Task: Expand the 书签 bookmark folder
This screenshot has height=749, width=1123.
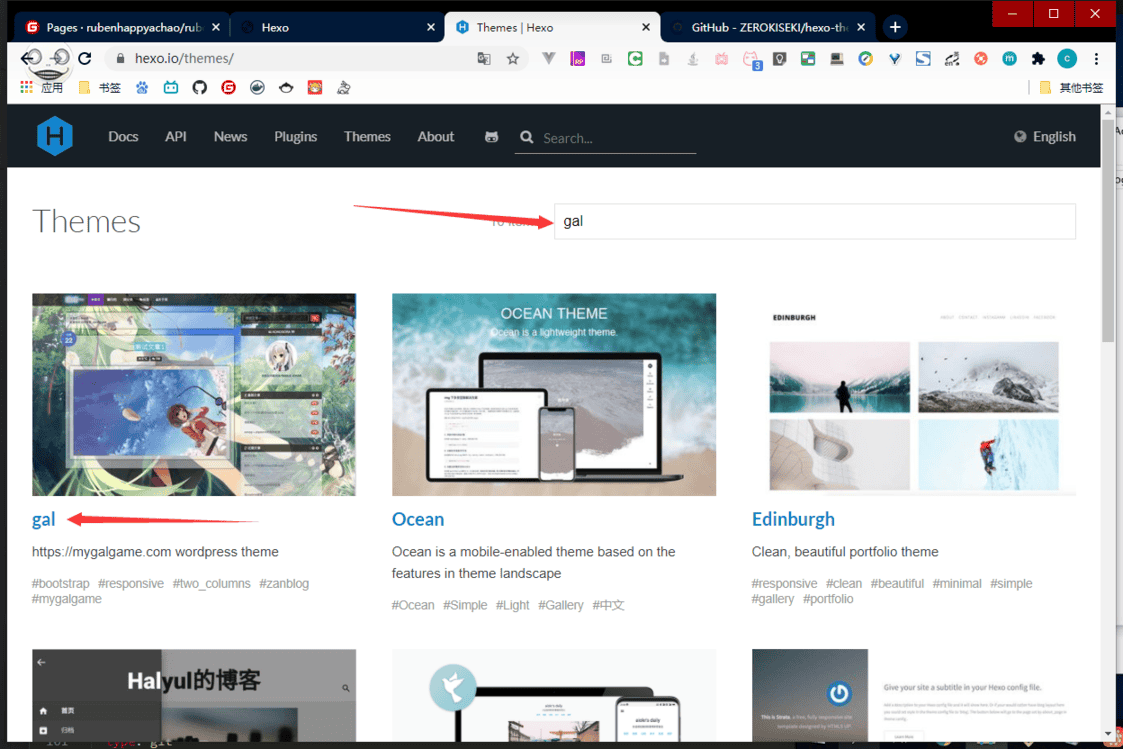Action: click(100, 88)
